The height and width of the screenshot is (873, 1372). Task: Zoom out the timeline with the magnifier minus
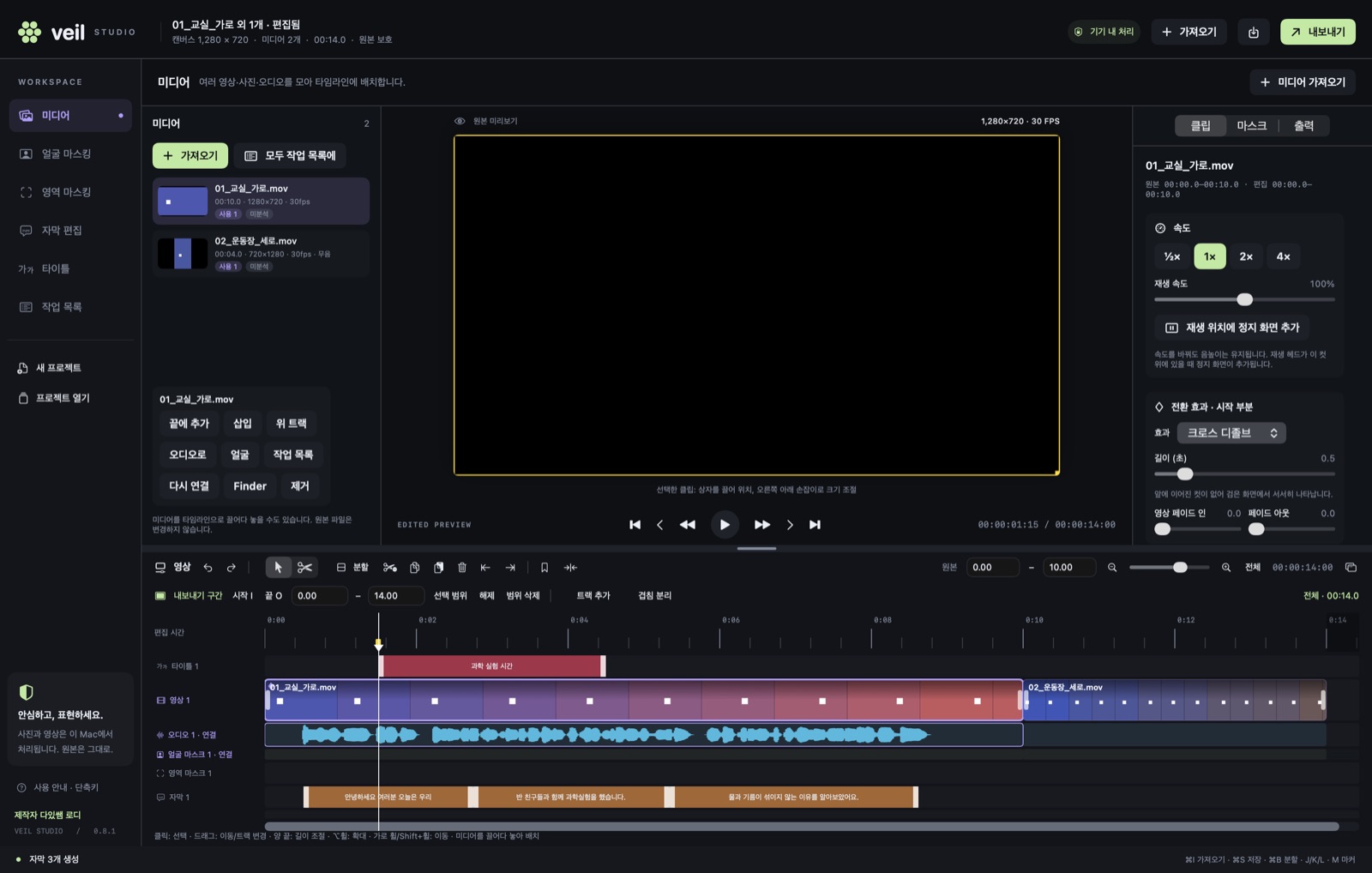pyautogui.click(x=1112, y=568)
